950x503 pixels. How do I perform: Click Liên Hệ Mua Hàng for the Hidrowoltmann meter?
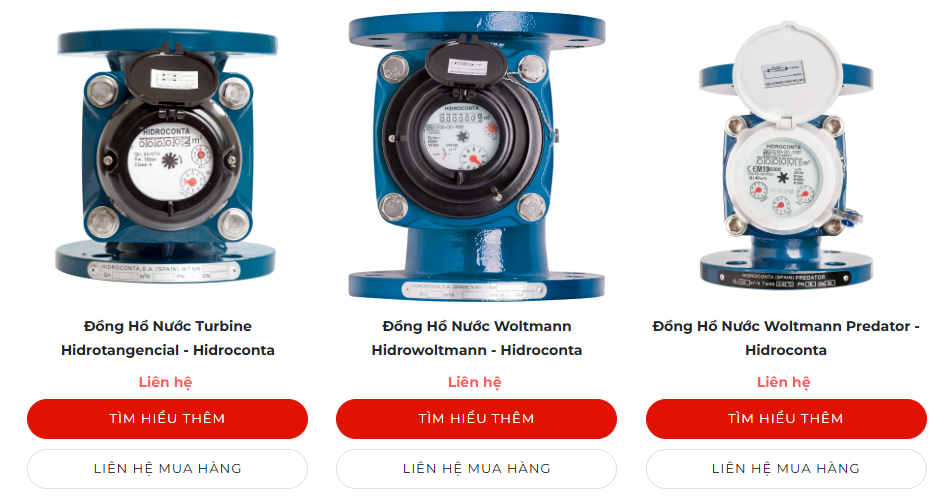(476, 468)
